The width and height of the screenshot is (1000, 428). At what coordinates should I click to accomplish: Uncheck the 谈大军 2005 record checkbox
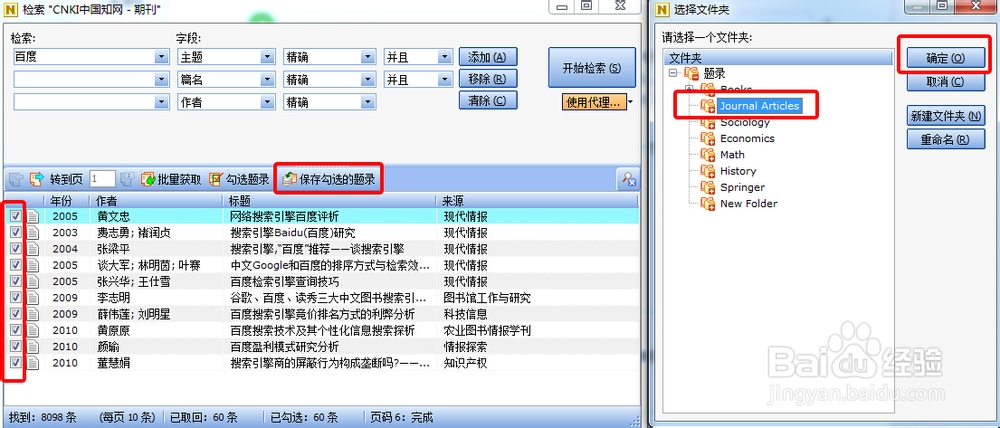click(x=16, y=265)
